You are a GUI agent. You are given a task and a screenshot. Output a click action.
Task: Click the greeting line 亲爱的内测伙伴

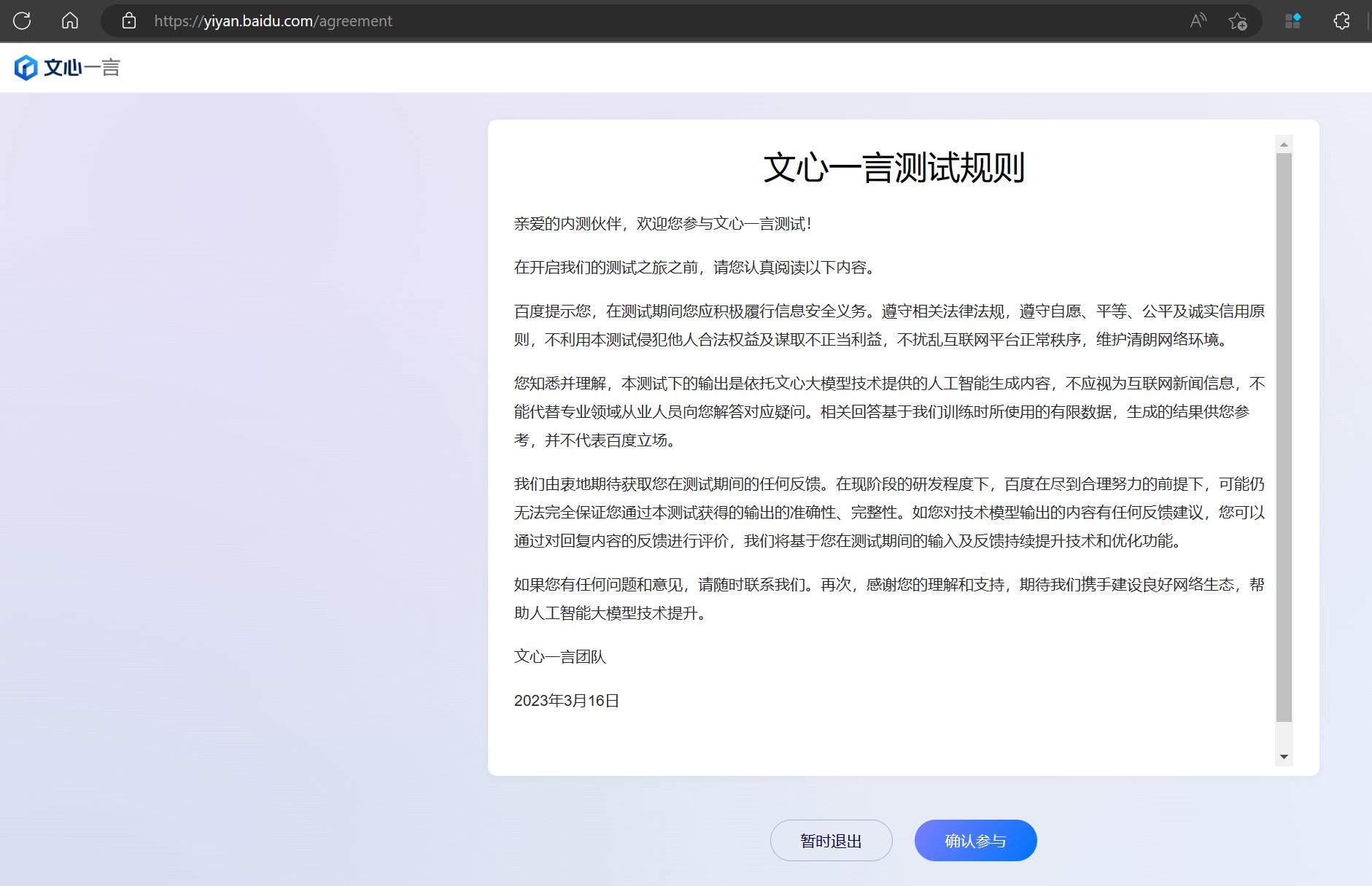pos(662,224)
